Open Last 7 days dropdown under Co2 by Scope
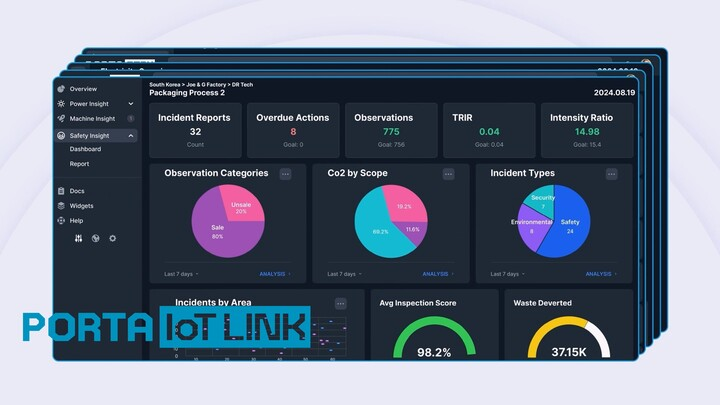This screenshot has width=720, height=405. (344, 274)
